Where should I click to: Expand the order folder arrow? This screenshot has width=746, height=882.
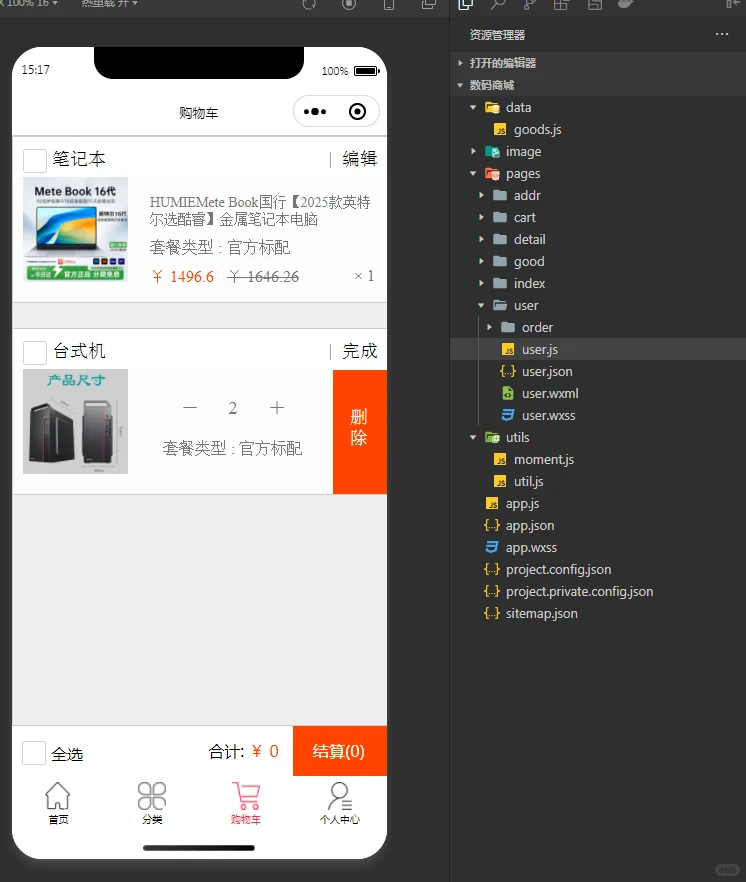(x=489, y=327)
